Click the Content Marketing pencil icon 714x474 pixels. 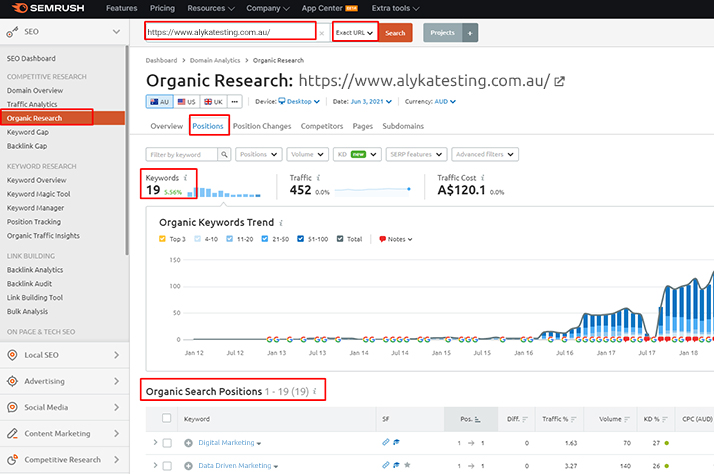12,433
